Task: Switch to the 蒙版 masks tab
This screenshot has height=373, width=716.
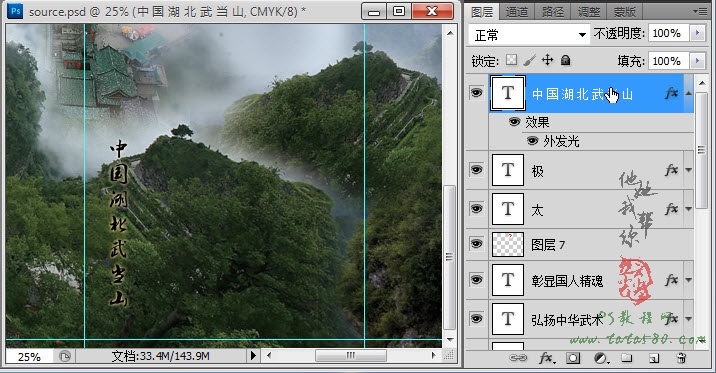Action: [625, 11]
